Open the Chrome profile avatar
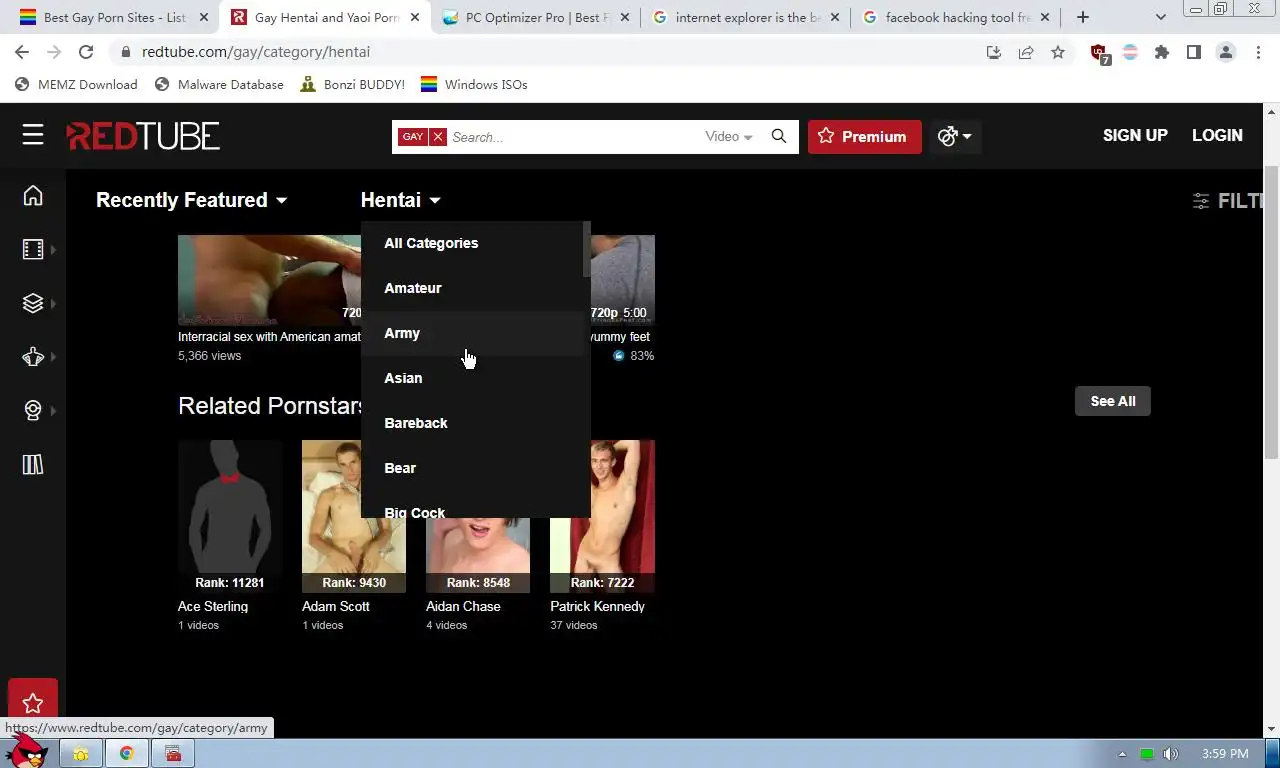The width and height of the screenshot is (1280, 768). pyautogui.click(x=1226, y=52)
